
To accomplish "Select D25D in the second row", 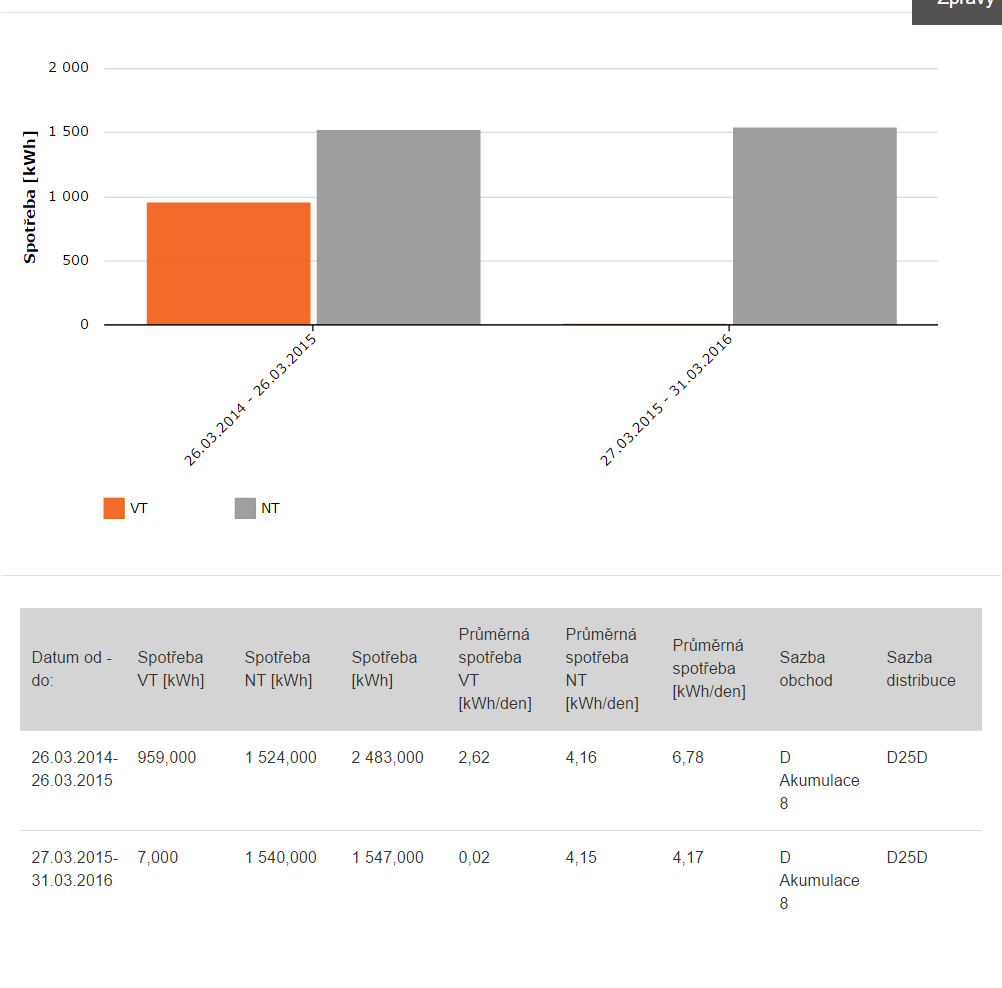I will coord(907,857).
